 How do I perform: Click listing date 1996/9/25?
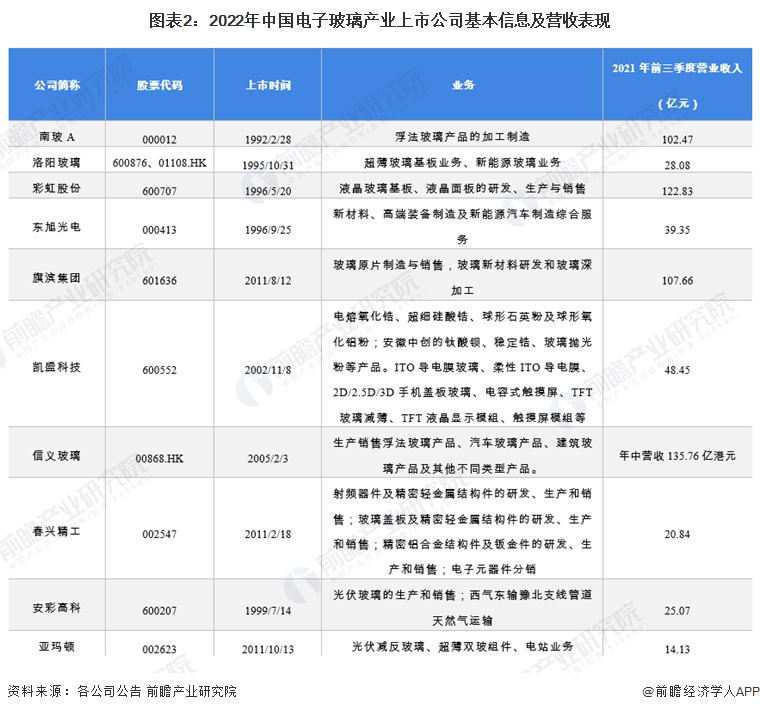268,230
